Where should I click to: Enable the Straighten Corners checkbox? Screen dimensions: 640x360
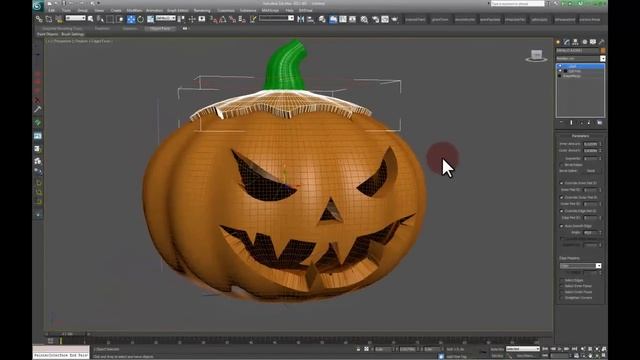point(562,298)
